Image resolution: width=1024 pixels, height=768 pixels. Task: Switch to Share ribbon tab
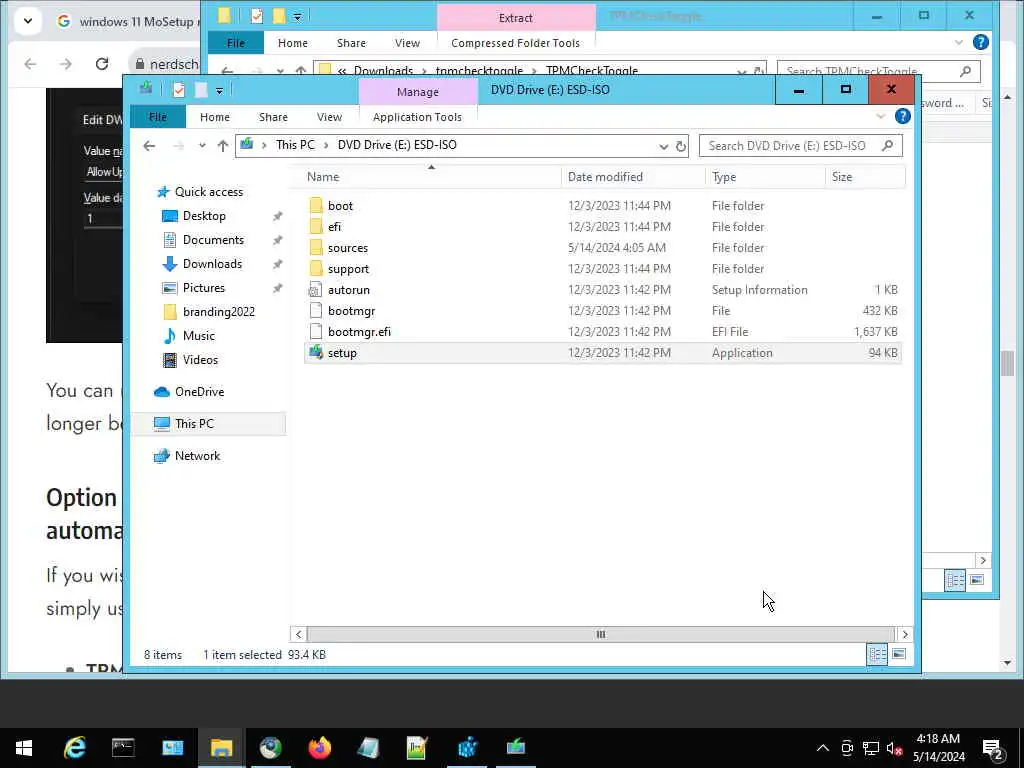point(273,117)
